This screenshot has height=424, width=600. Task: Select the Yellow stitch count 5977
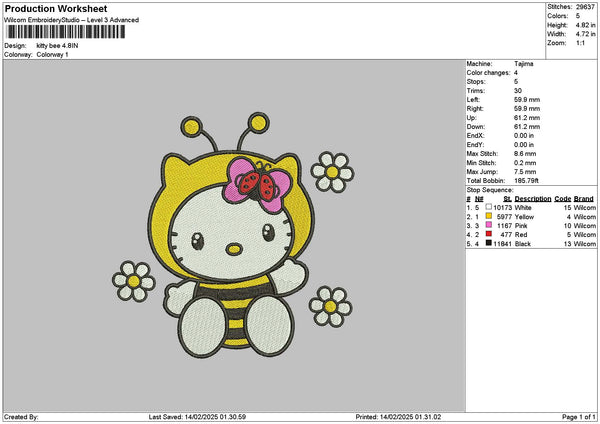pyautogui.click(x=504, y=217)
